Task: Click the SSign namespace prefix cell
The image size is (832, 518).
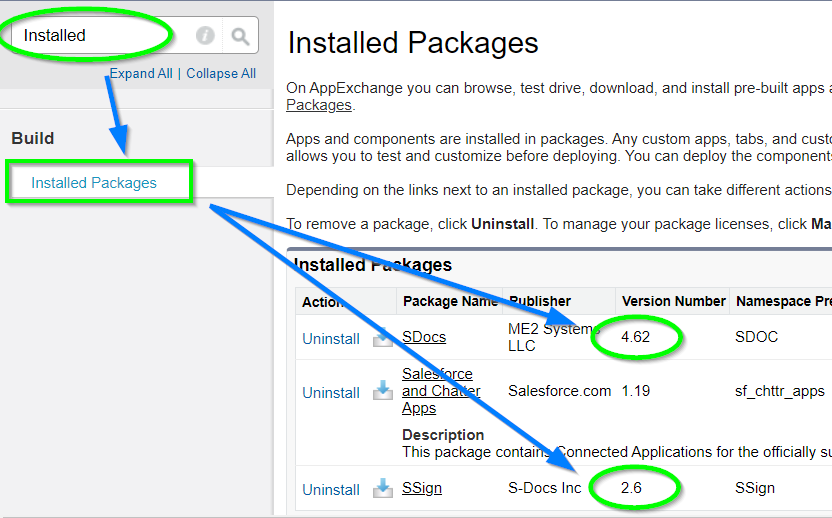Action: pos(755,488)
